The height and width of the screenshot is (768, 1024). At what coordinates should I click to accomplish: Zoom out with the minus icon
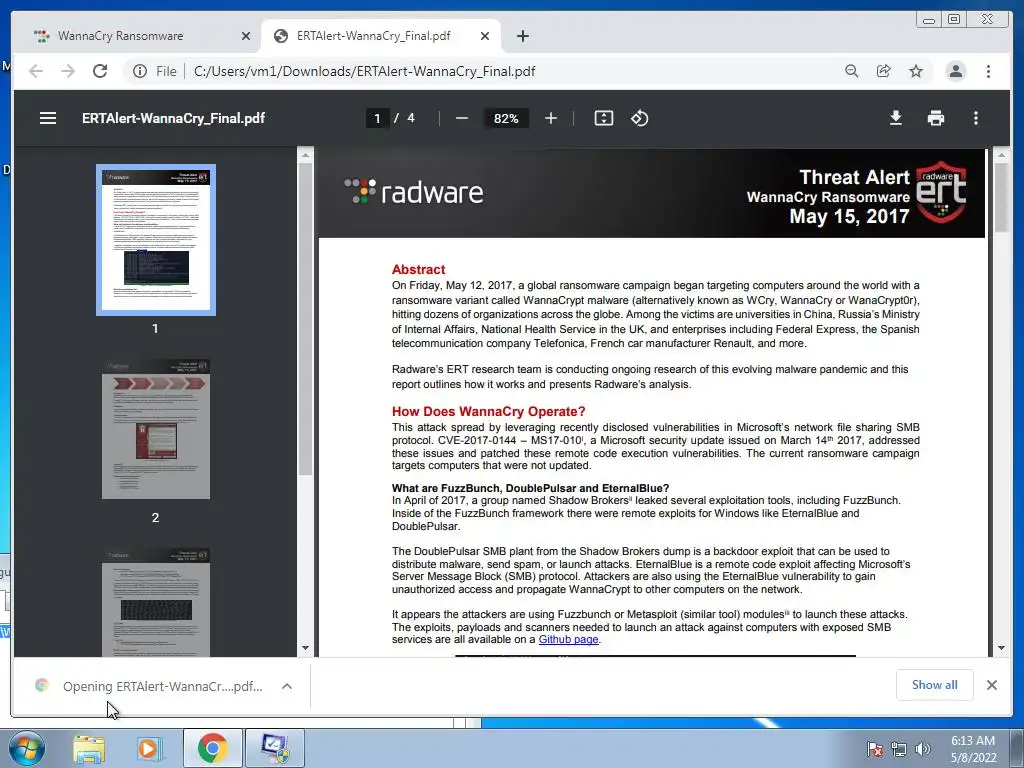coord(462,118)
